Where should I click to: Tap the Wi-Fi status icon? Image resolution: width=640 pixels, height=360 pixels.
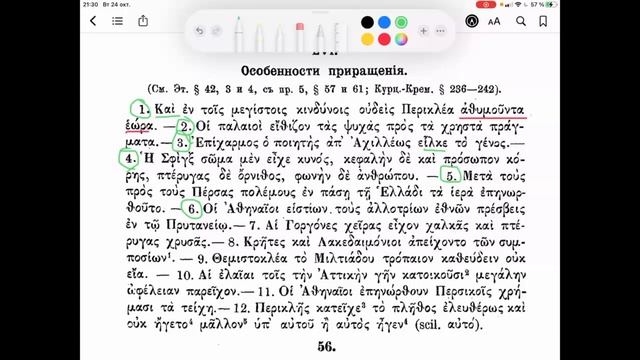coord(518,4)
